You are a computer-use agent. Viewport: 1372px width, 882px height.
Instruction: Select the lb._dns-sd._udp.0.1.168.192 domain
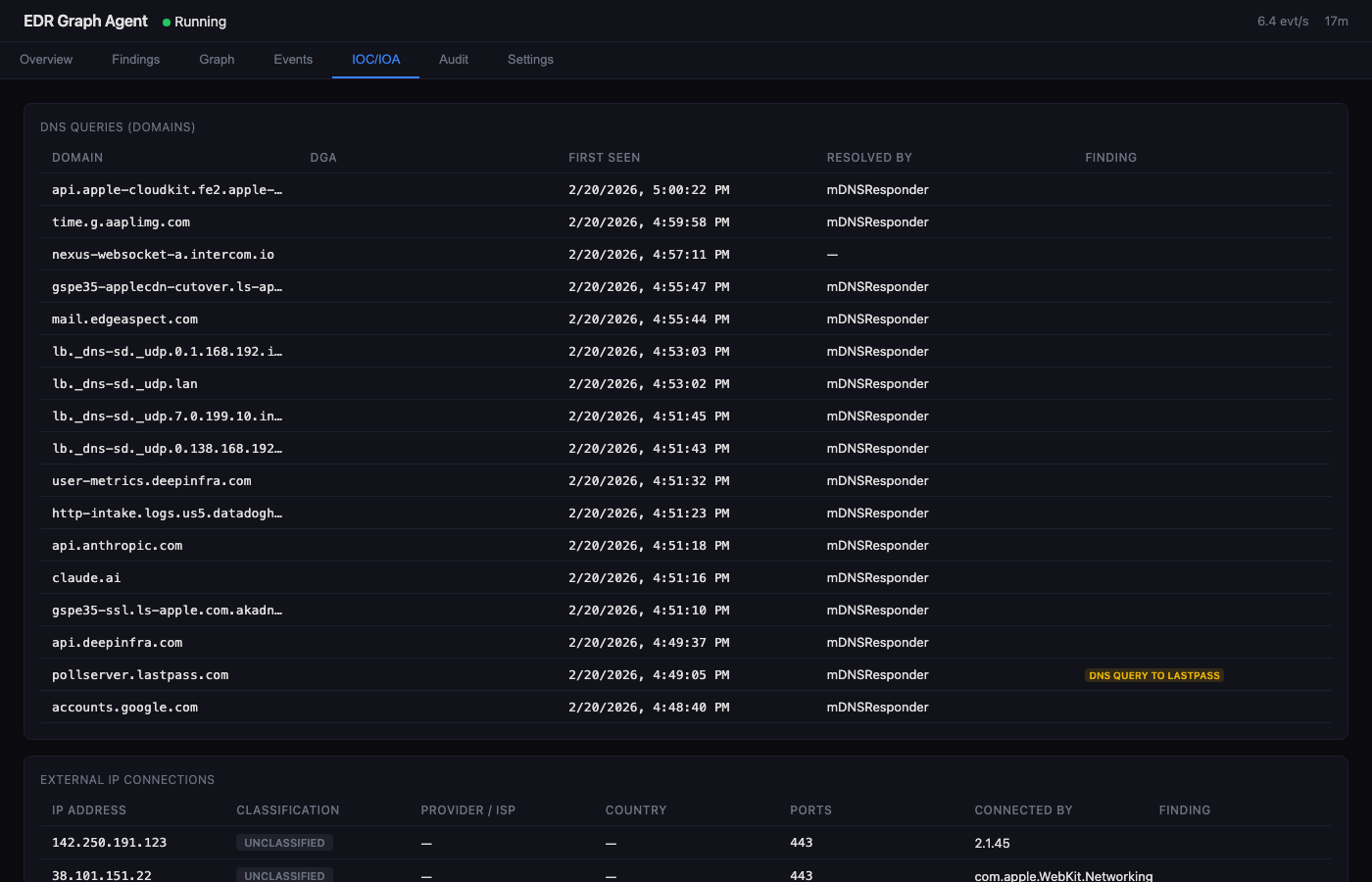(167, 352)
